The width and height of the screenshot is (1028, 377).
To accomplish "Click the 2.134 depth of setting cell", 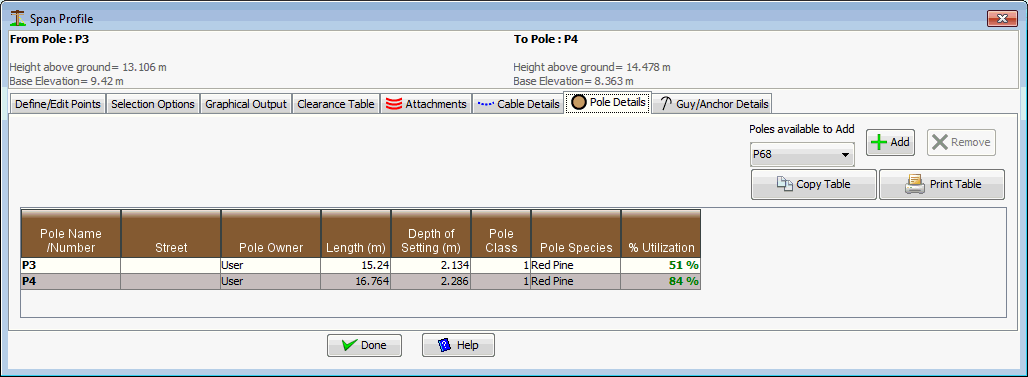I will point(431,266).
